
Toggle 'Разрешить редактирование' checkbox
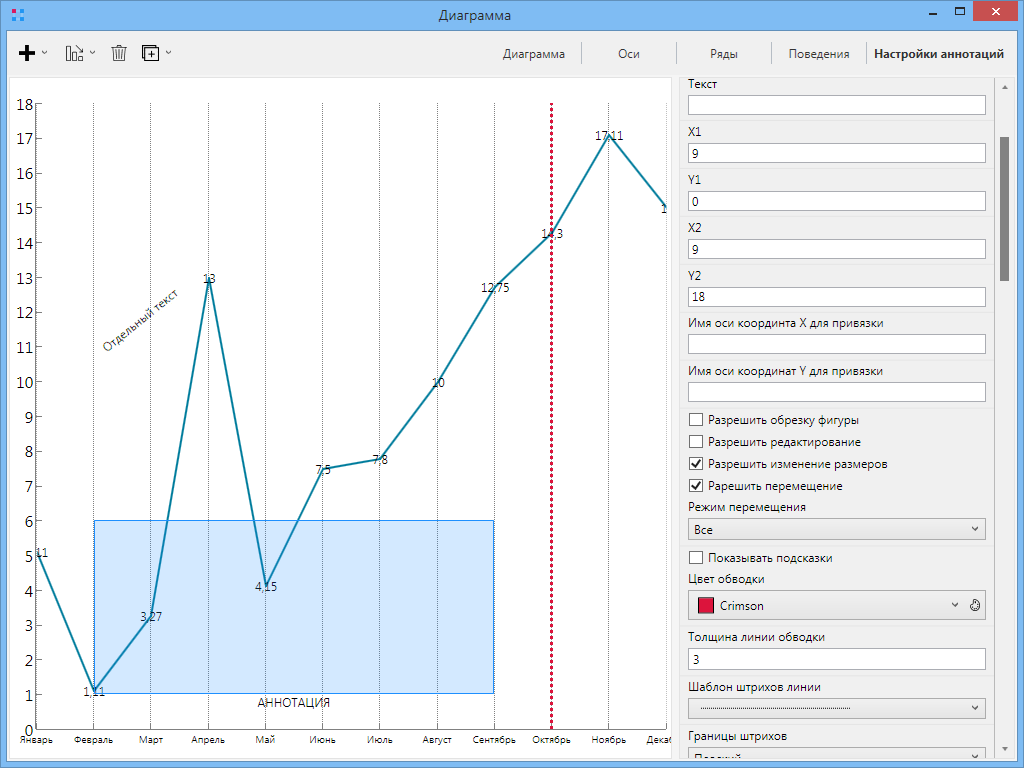696,442
